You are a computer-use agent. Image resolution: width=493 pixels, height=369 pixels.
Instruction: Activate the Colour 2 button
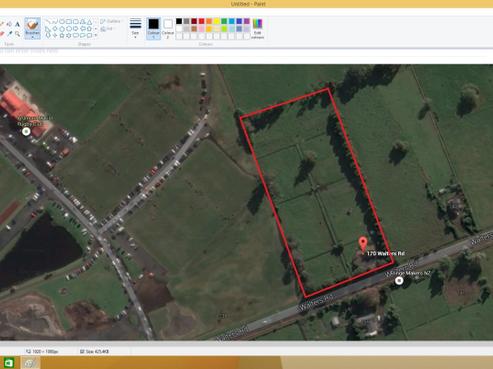(168, 29)
